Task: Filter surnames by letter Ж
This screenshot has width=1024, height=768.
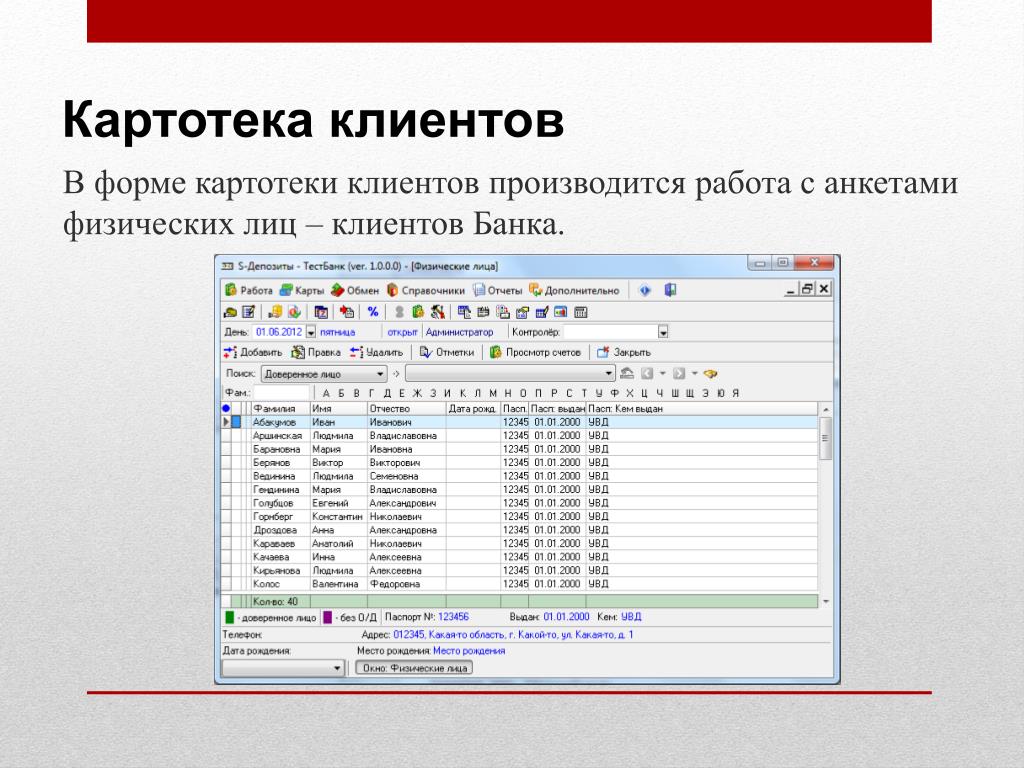Action: point(417,393)
